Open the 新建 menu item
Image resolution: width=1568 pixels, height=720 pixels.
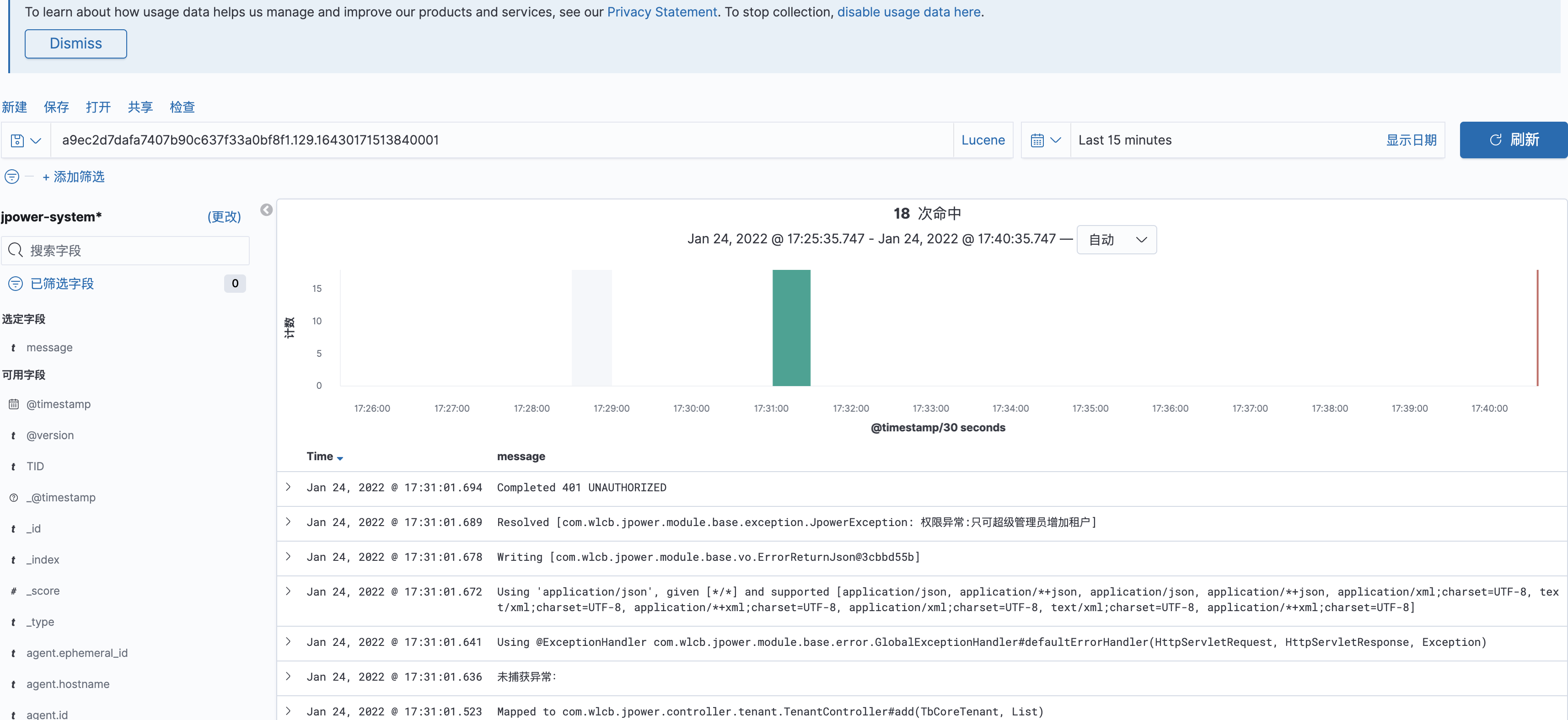pos(15,107)
